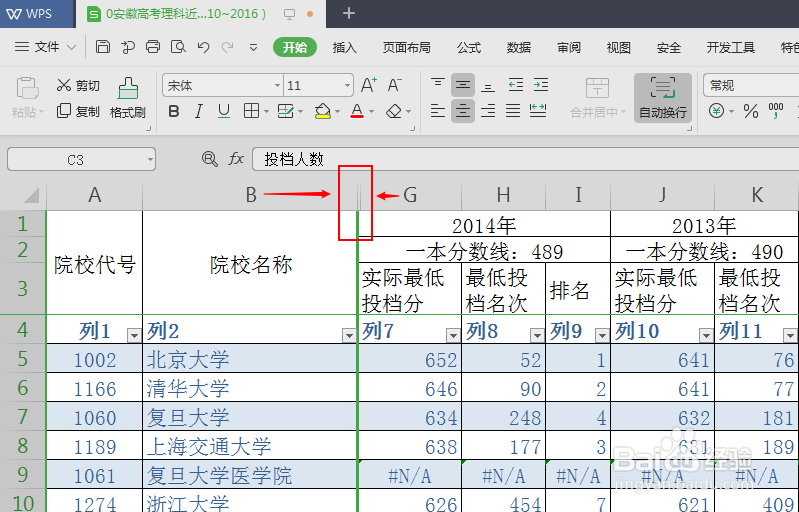Click the Cut (剪切) button

[77, 85]
